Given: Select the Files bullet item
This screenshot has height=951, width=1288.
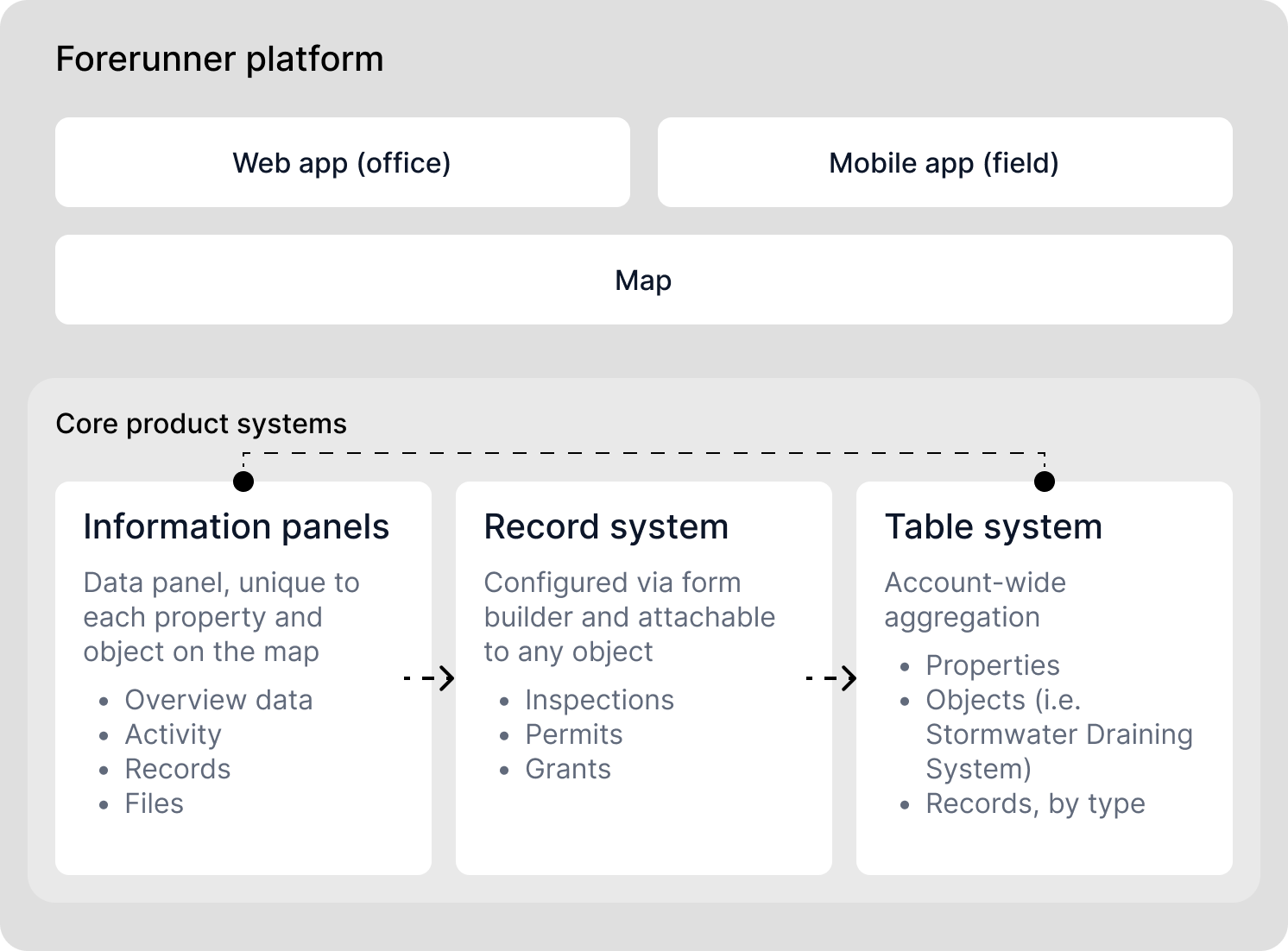Looking at the screenshot, I should point(154,803).
